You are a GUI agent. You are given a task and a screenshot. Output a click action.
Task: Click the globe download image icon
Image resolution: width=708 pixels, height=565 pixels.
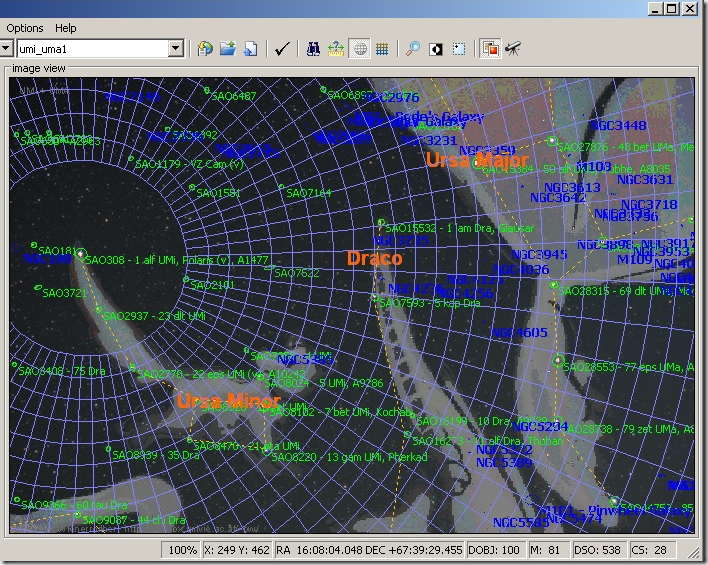click(205, 48)
